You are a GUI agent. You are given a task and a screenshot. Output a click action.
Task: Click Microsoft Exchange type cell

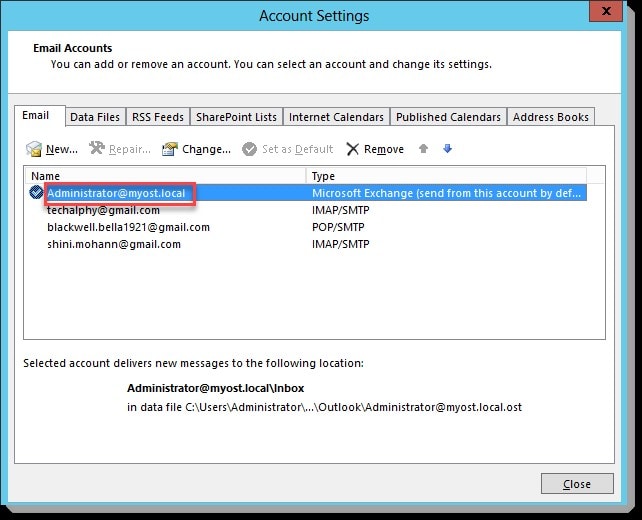(x=446, y=193)
